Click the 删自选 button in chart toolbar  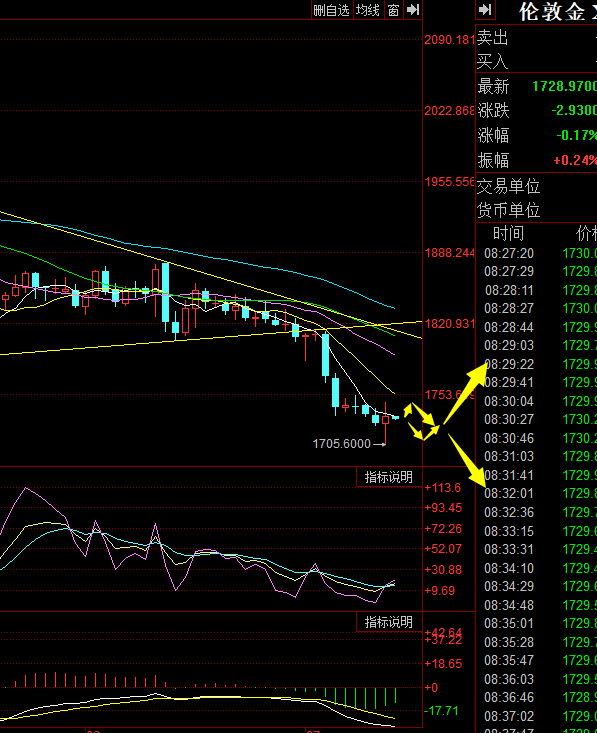pyautogui.click(x=332, y=10)
